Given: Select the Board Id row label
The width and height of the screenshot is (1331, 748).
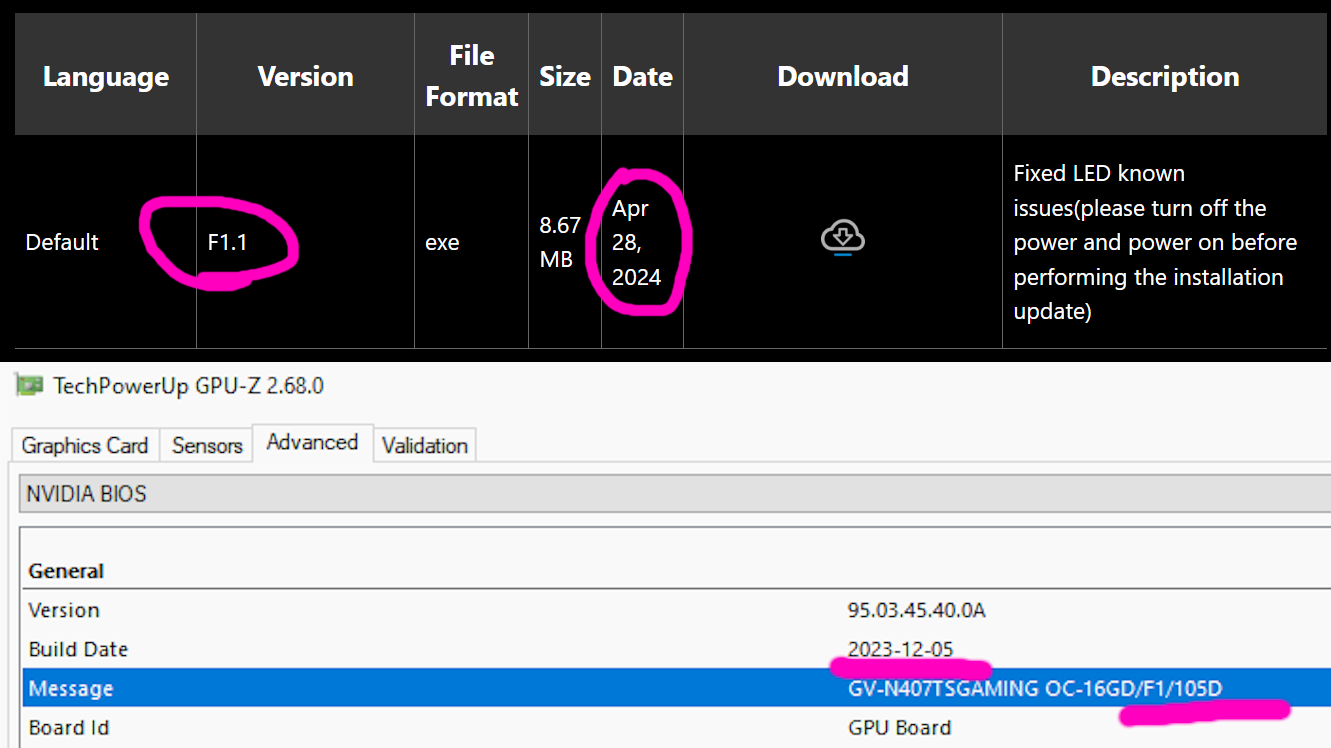Looking at the screenshot, I should 69,727.
